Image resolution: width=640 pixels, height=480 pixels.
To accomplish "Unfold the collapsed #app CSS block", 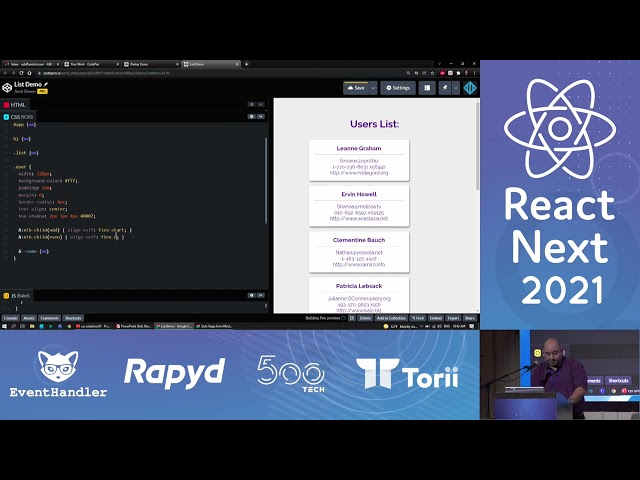I will coord(31,124).
